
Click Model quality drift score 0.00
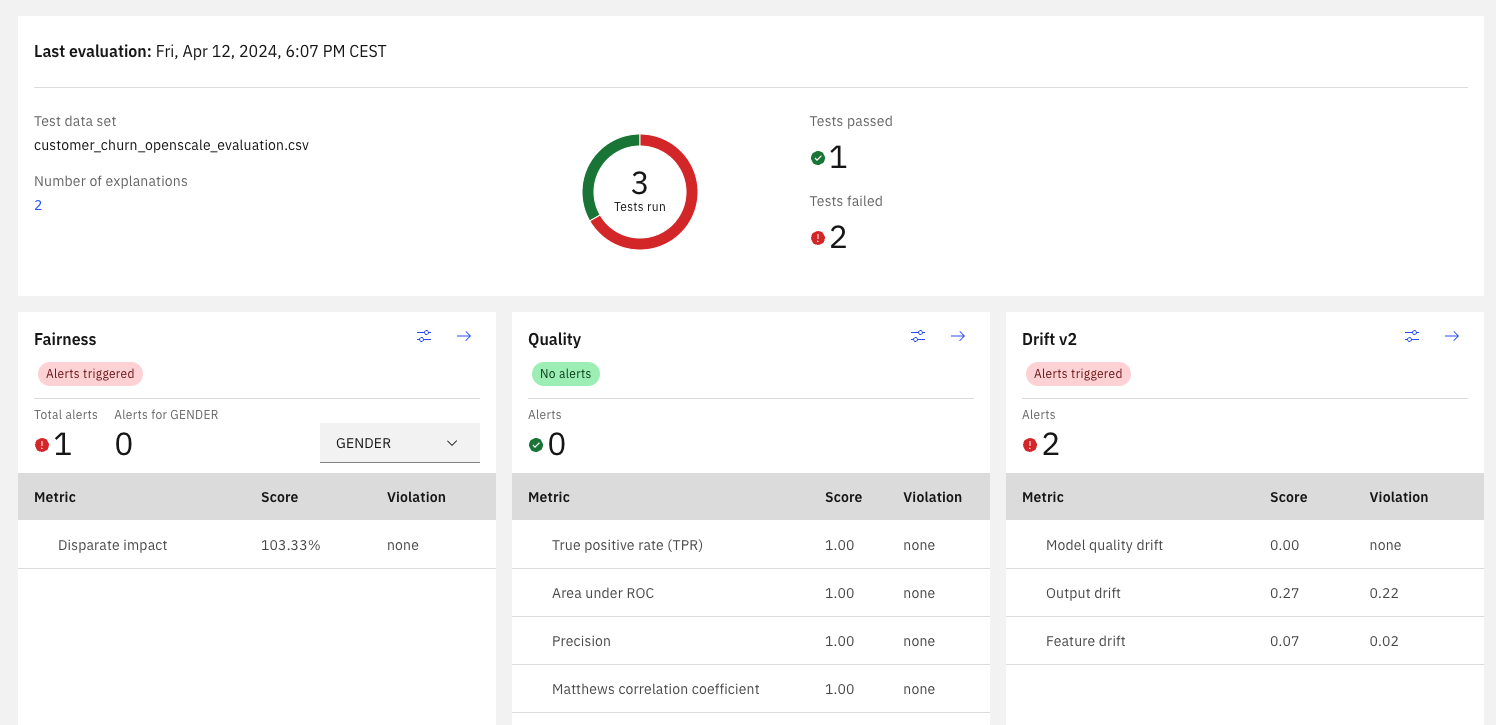pos(1284,545)
